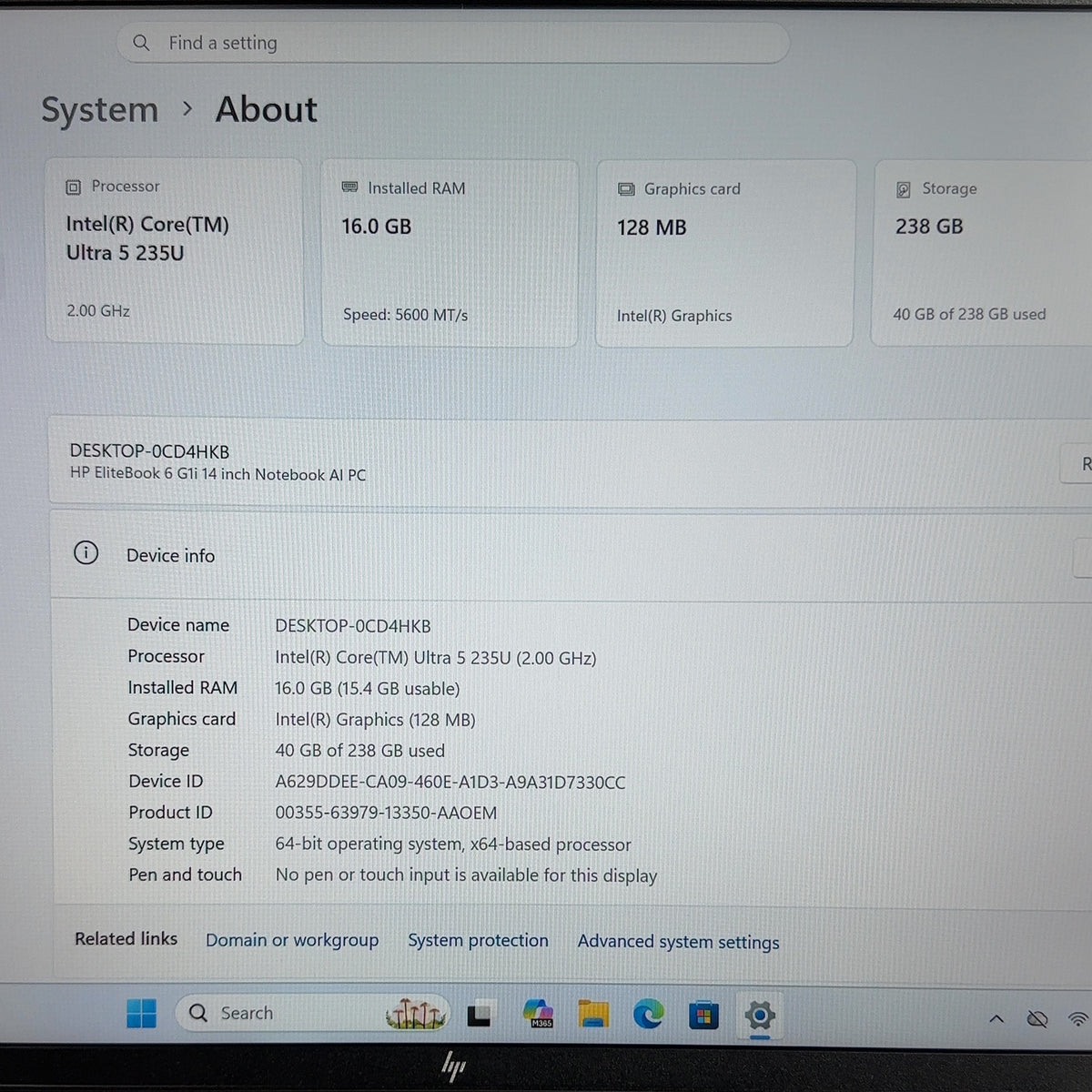The width and height of the screenshot is (1092, 1092).
Task: Click the Processor row value Ultra 5 235U (2.00 GHz)
Action: pyautogui.click(x=436, y=658)
